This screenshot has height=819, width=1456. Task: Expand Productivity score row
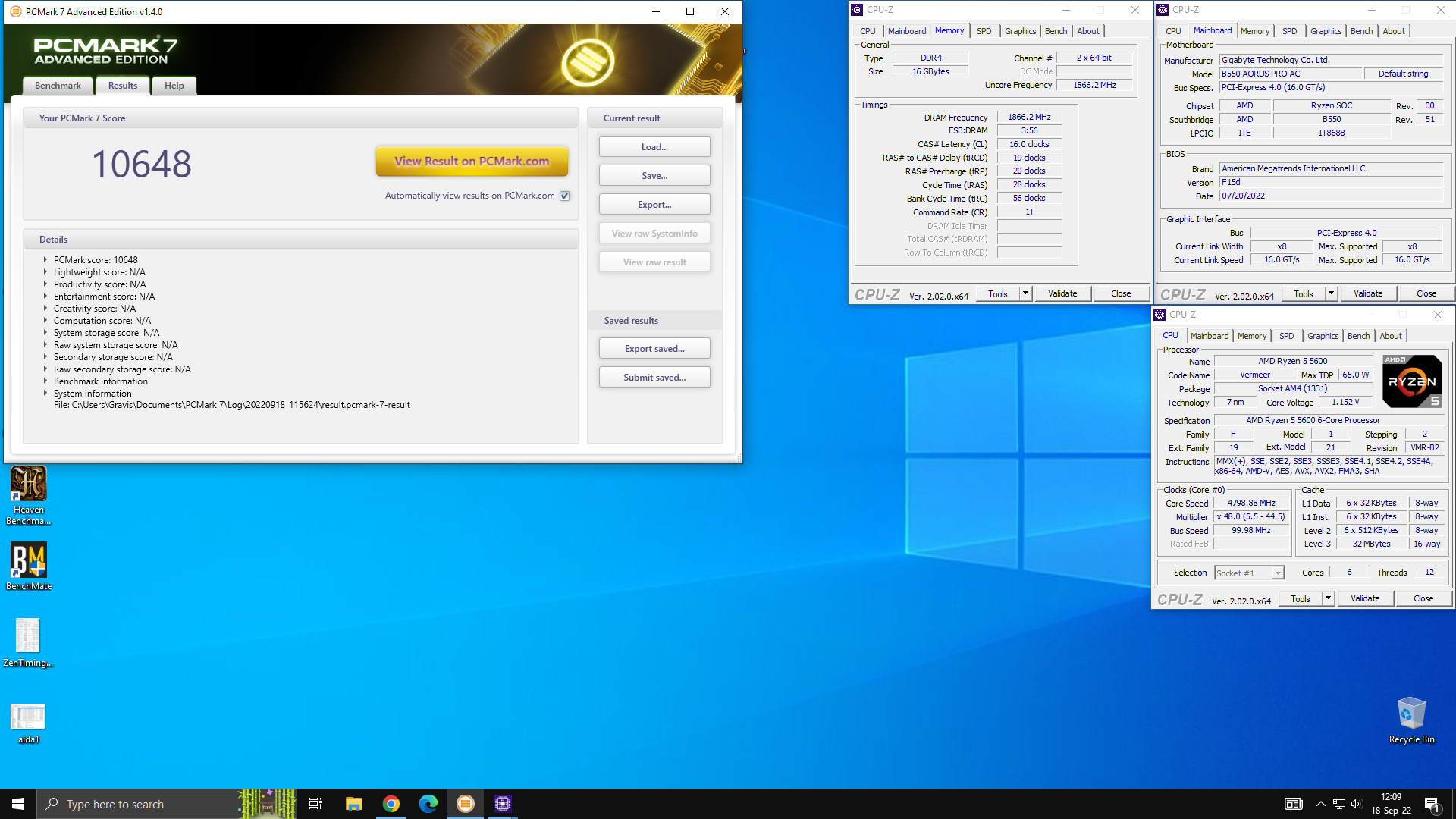pos(45,284)
